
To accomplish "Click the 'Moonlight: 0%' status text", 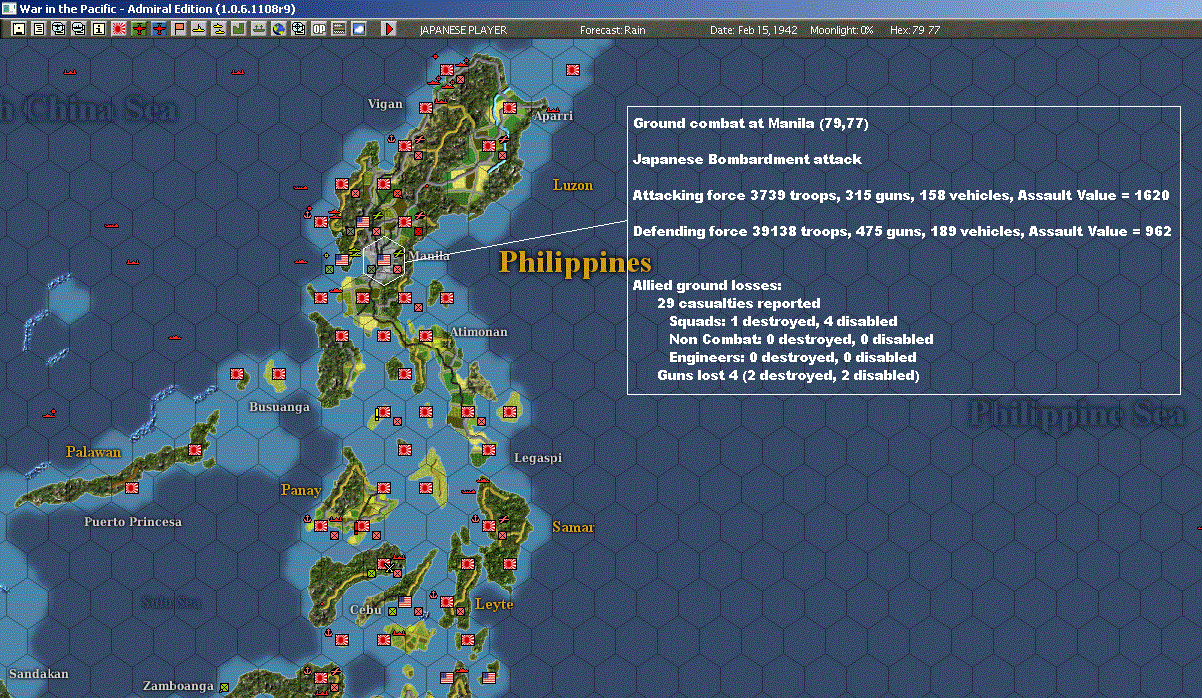I will tap(842, 30).
